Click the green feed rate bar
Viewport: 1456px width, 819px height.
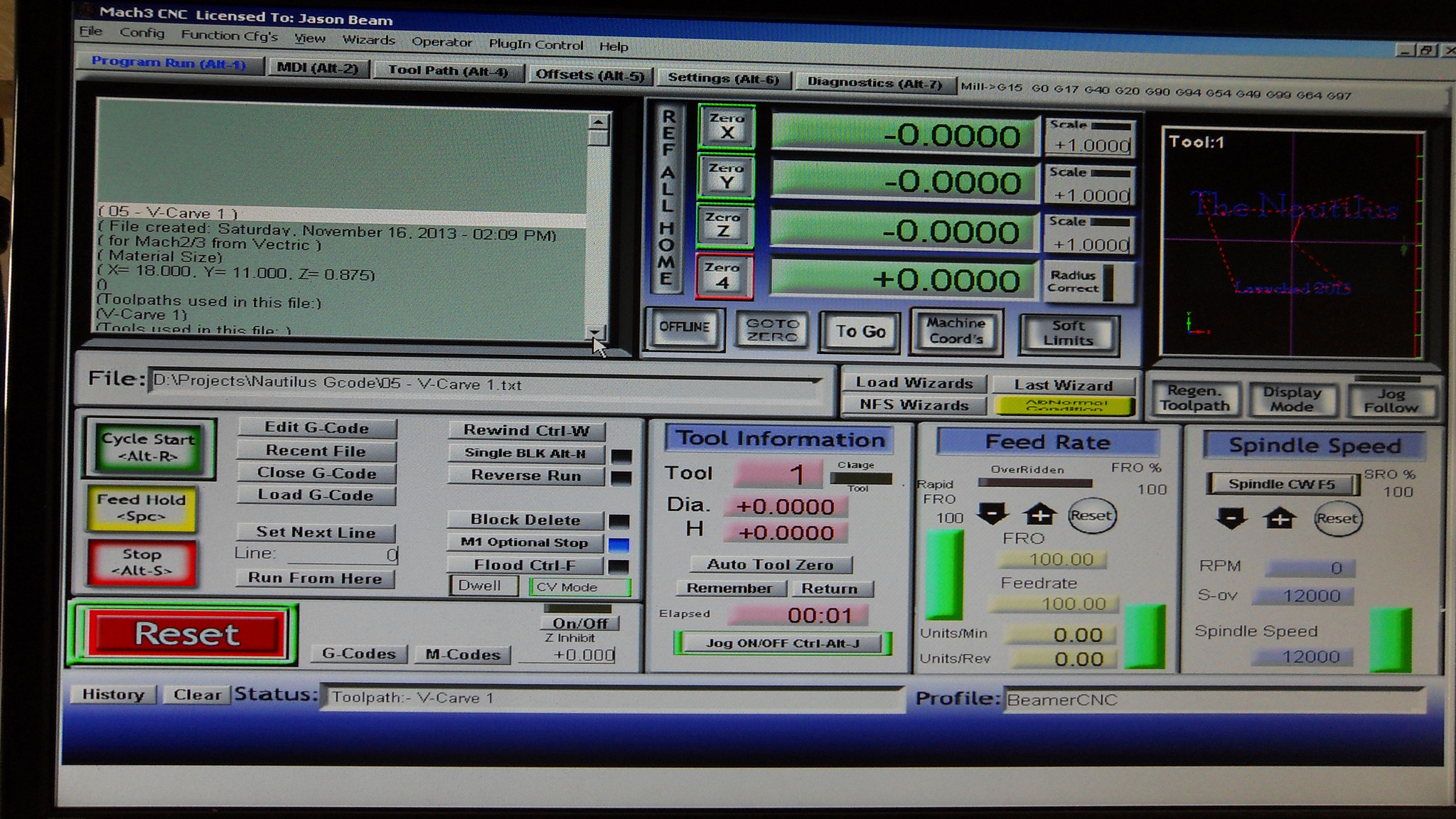click(1144, 636)
